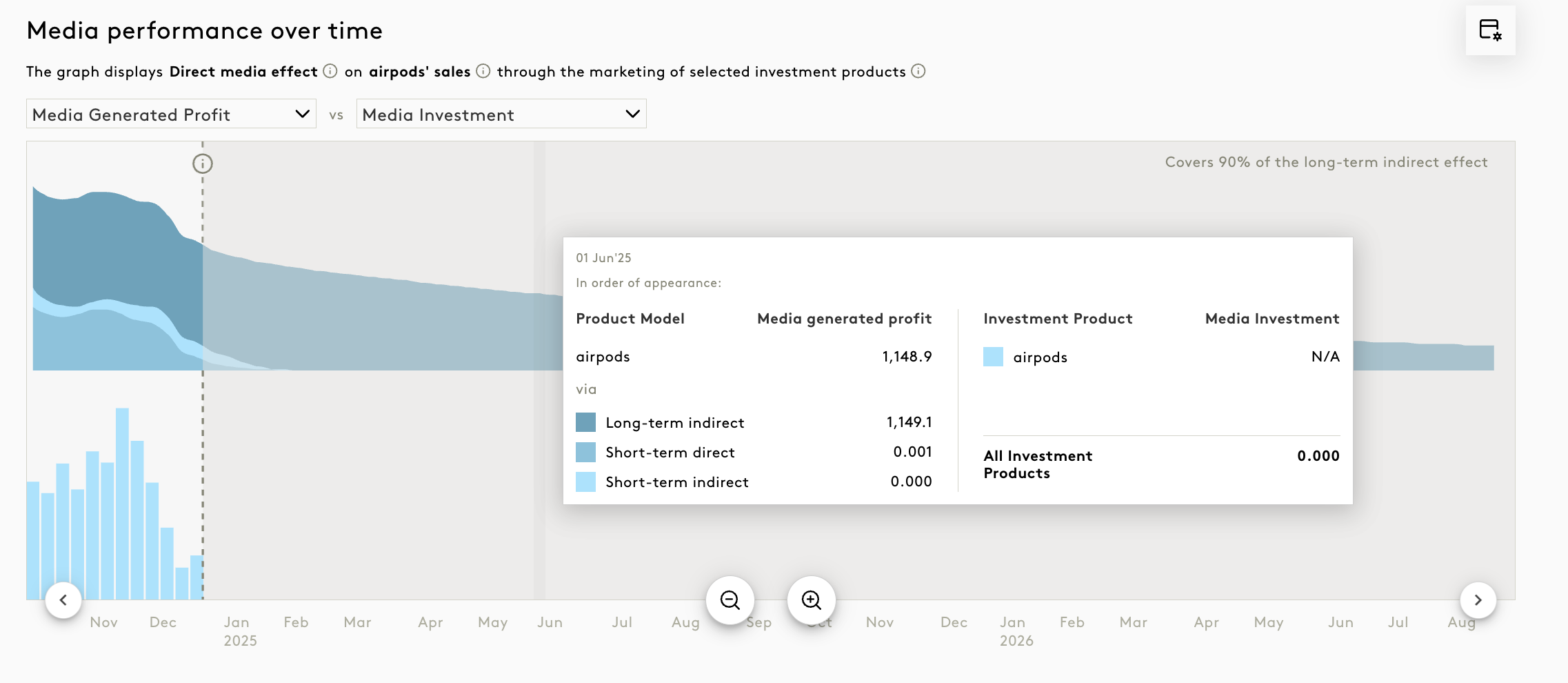Click the Jan 2026 axis label
Viewport: 1568px width, 683px height.
[1016, 631]
